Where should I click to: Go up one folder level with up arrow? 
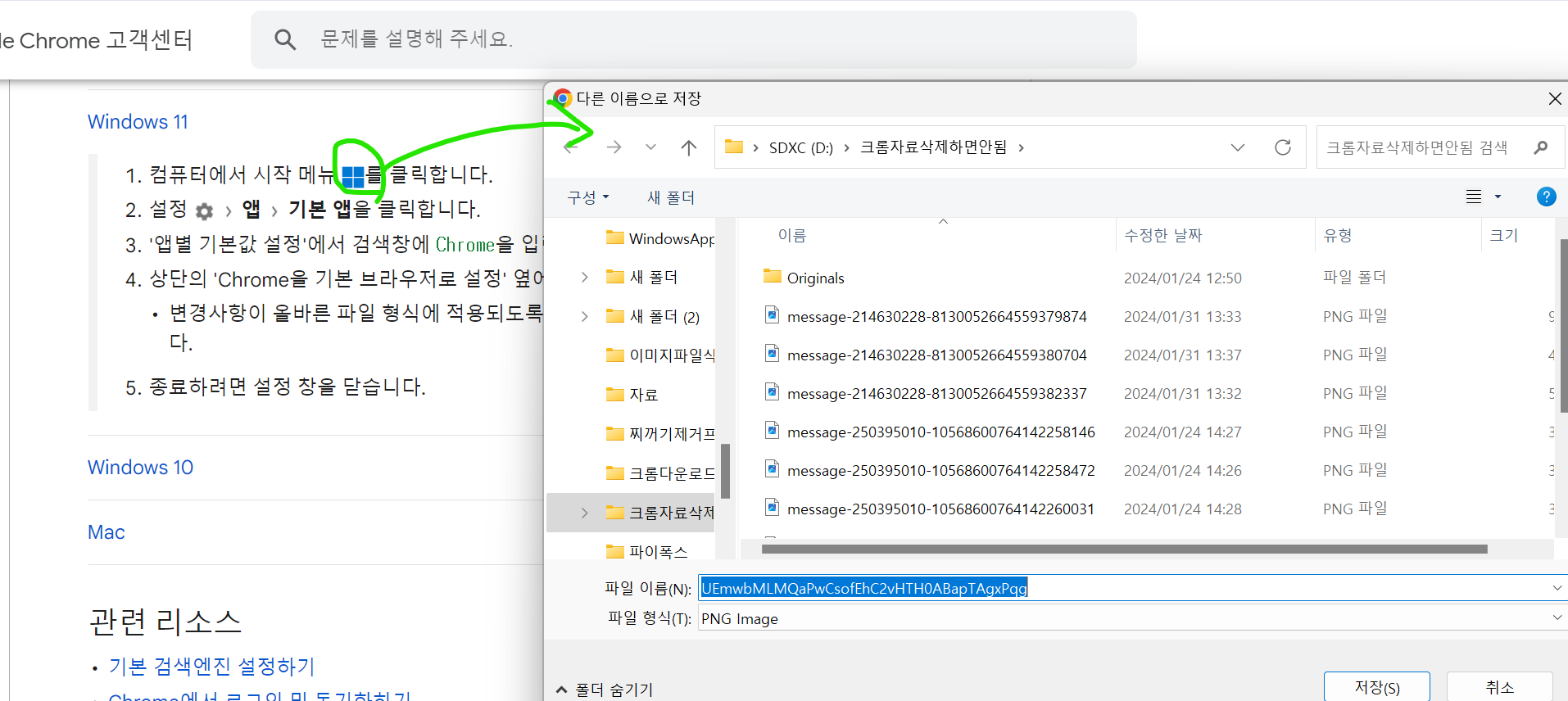689,147
